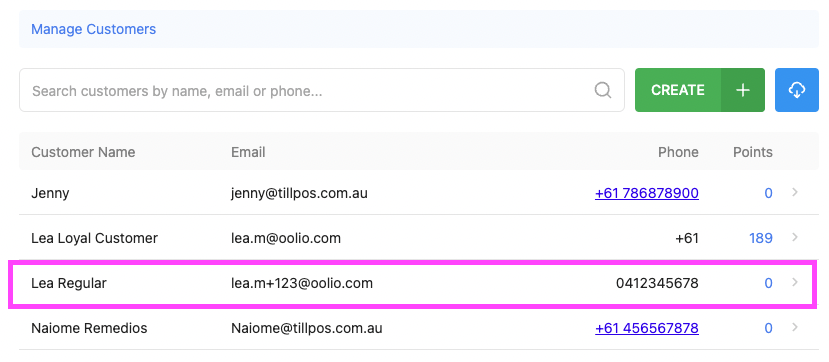829x362 pixels.
Task: Open Jenny's row chevron arrow
Action: click(x=794, y=193)
